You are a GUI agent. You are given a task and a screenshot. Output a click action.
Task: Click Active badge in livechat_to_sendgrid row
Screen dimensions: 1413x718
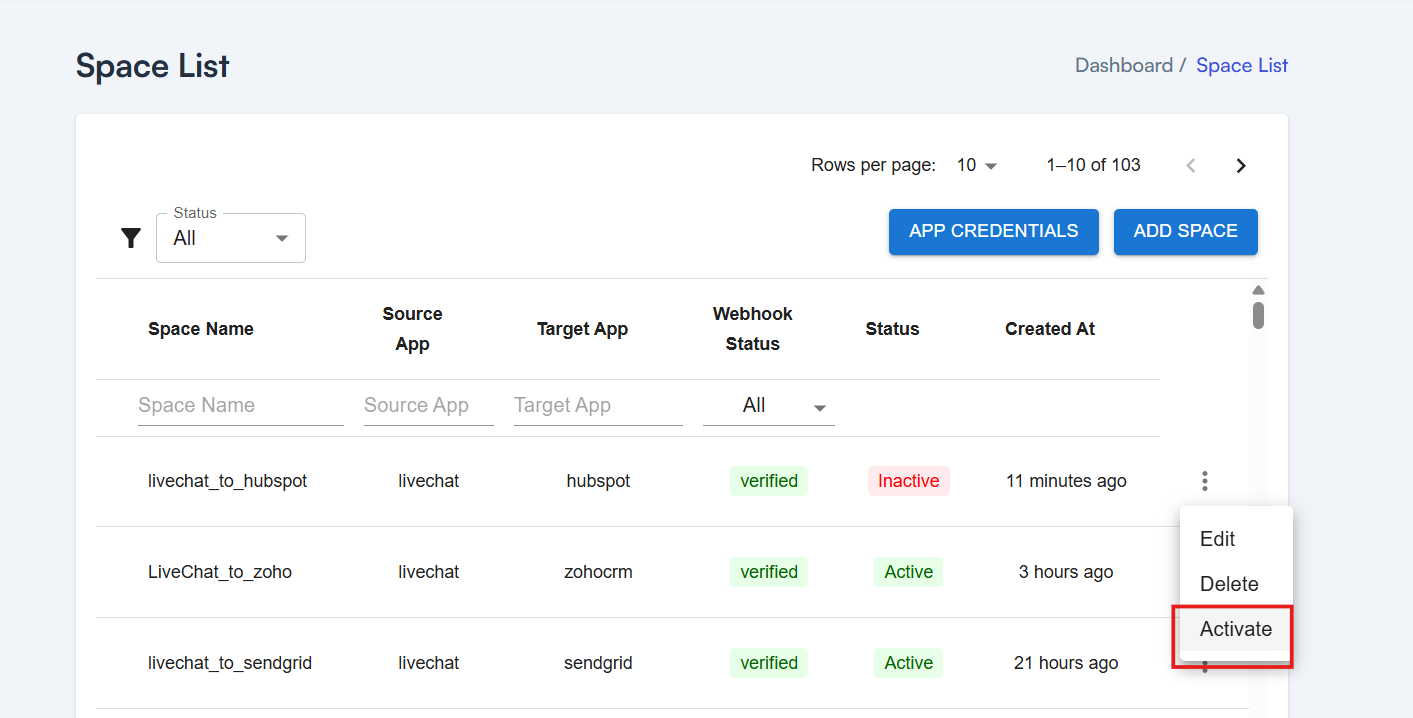[x=909, y=663]
